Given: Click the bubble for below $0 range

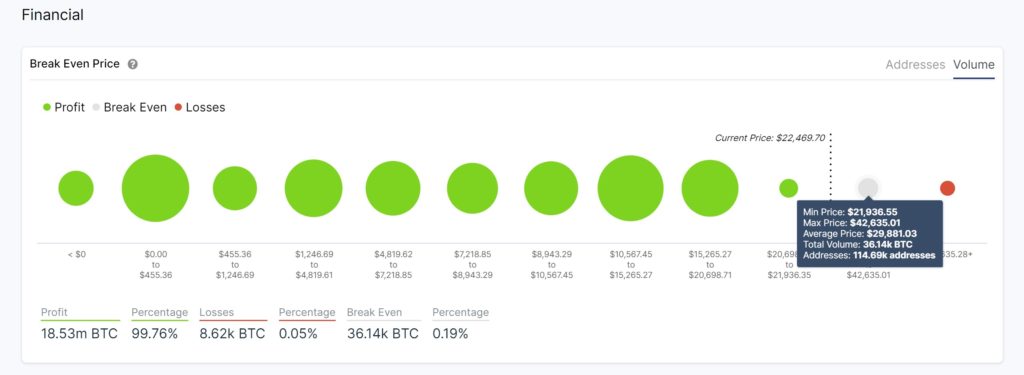Looking at the screenshot, I should click(76, 188).
